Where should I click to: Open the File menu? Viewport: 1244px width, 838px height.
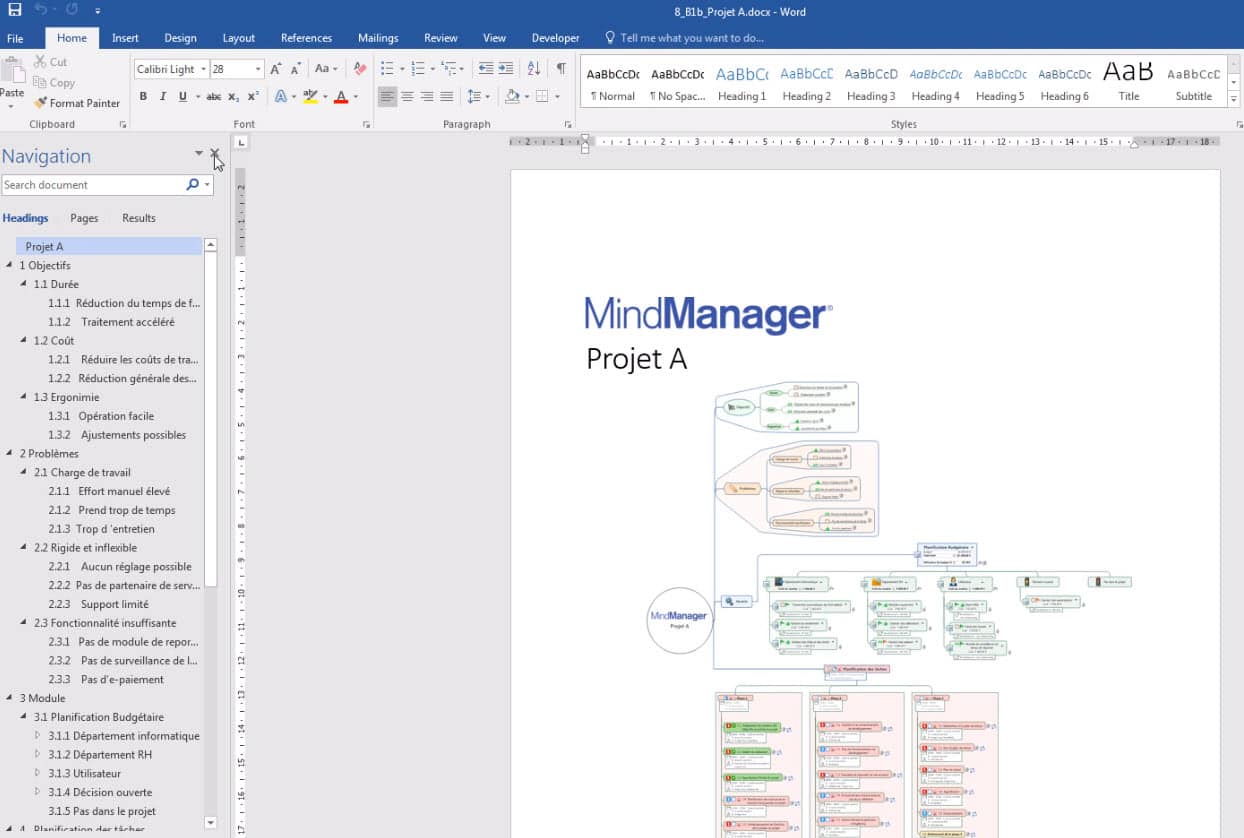[15, 38]
